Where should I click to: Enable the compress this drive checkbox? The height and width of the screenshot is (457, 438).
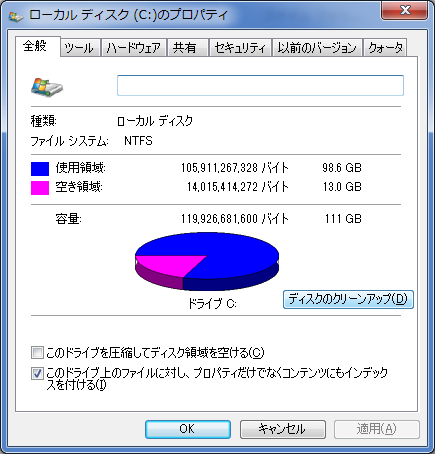coord(37,354)
